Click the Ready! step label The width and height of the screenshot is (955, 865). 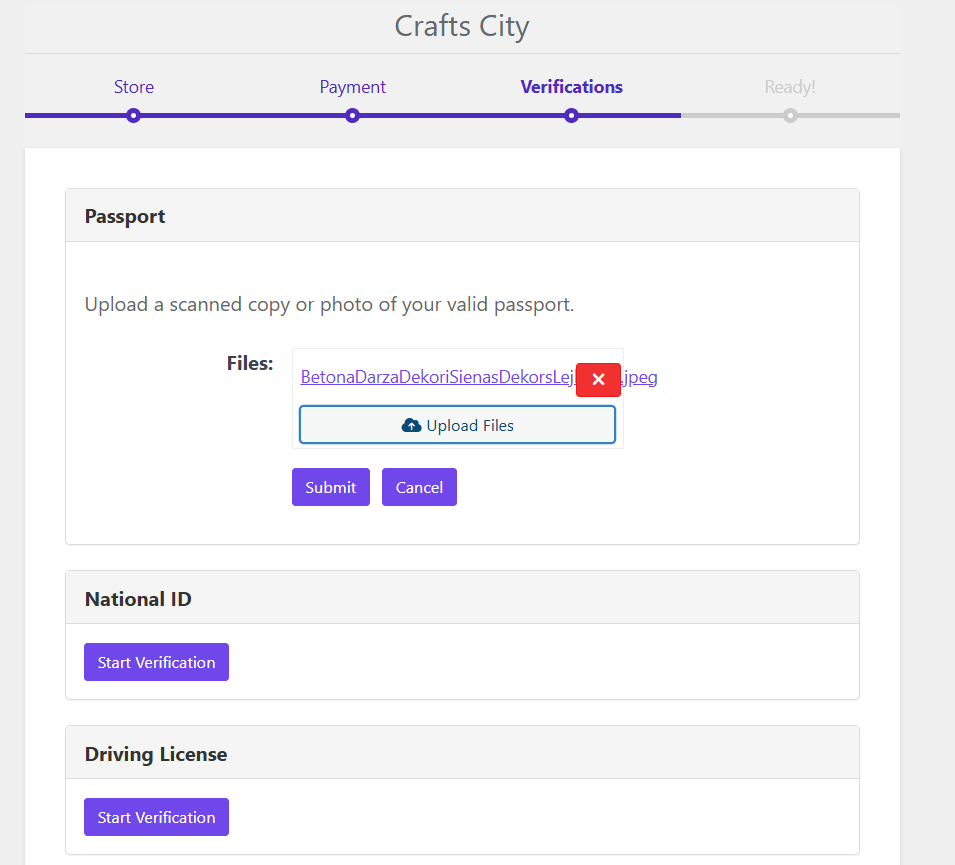(x=790, y=87)
